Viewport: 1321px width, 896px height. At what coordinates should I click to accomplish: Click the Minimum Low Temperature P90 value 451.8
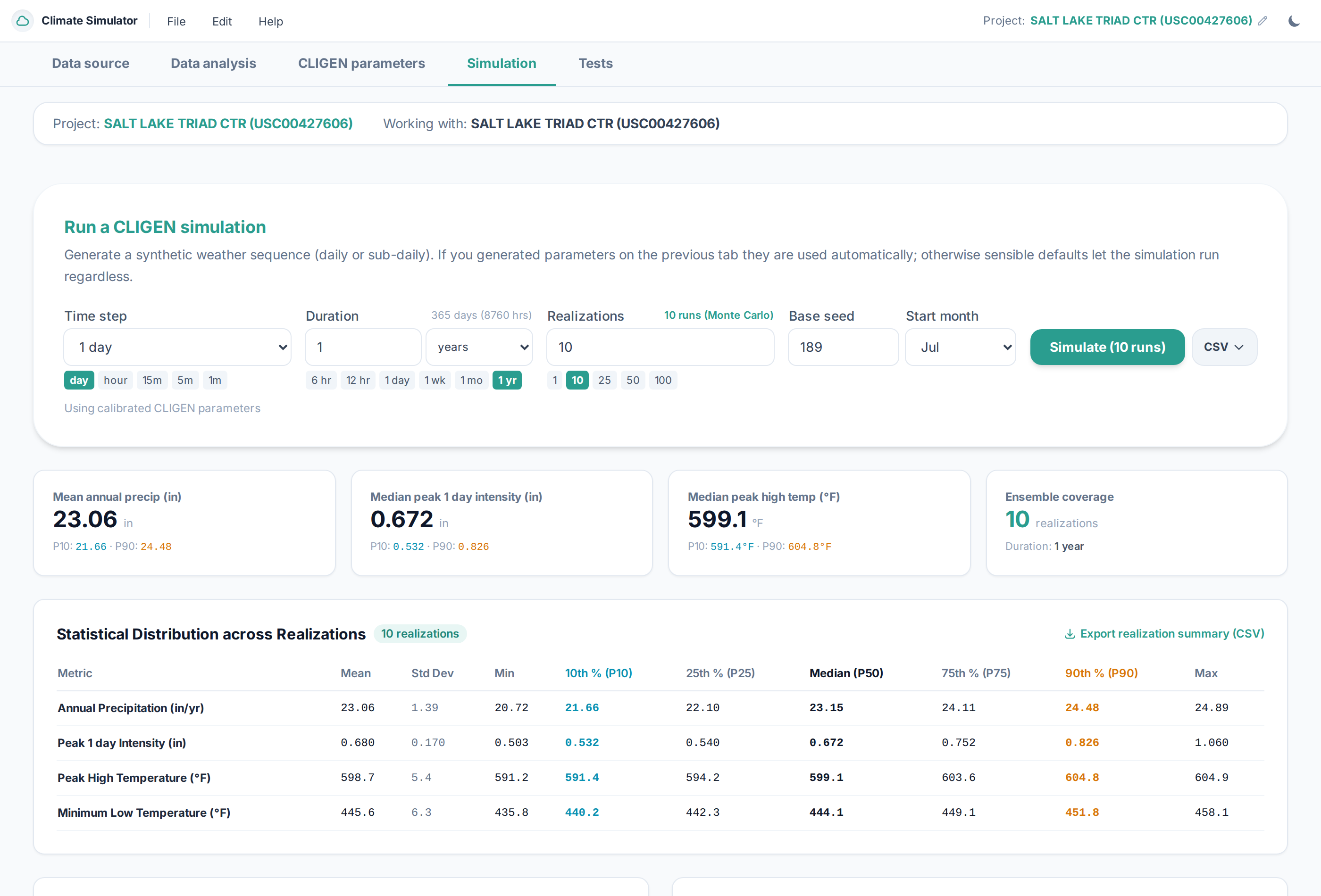point(1082,813)
